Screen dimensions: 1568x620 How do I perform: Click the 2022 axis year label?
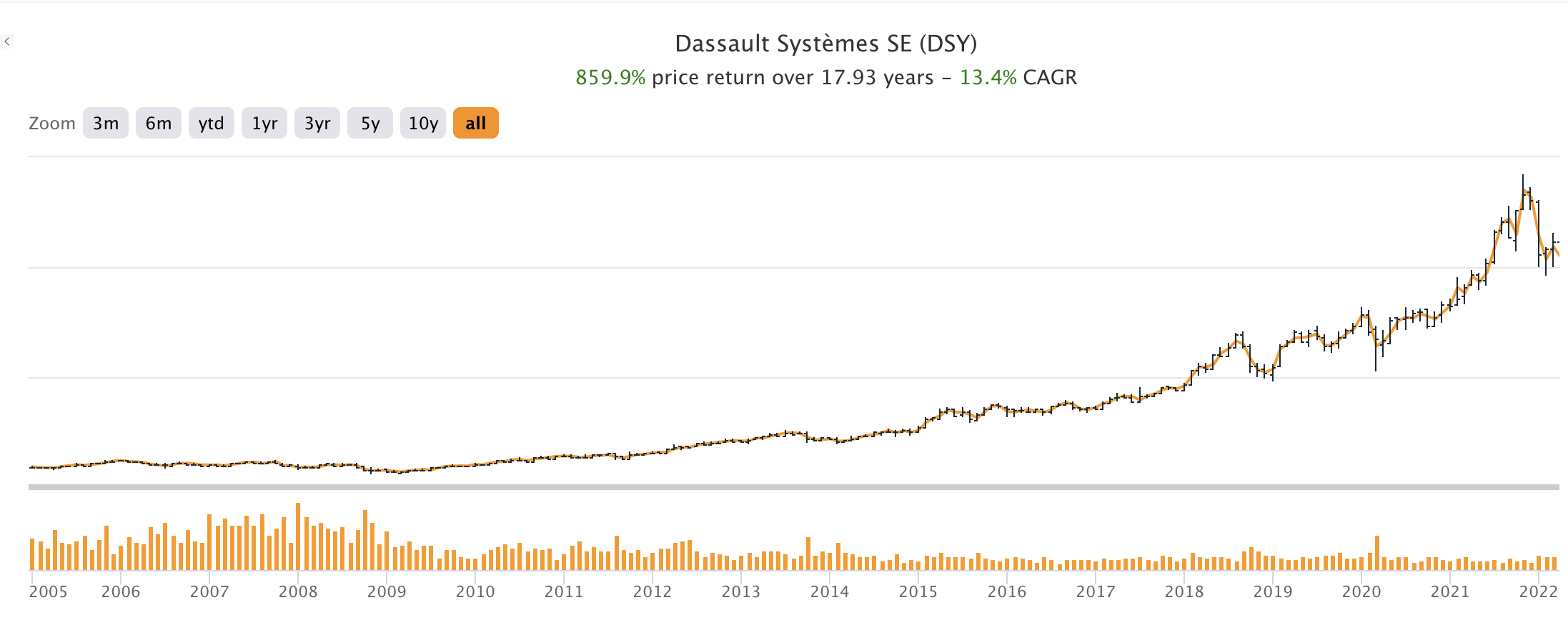pos(1539,591)
